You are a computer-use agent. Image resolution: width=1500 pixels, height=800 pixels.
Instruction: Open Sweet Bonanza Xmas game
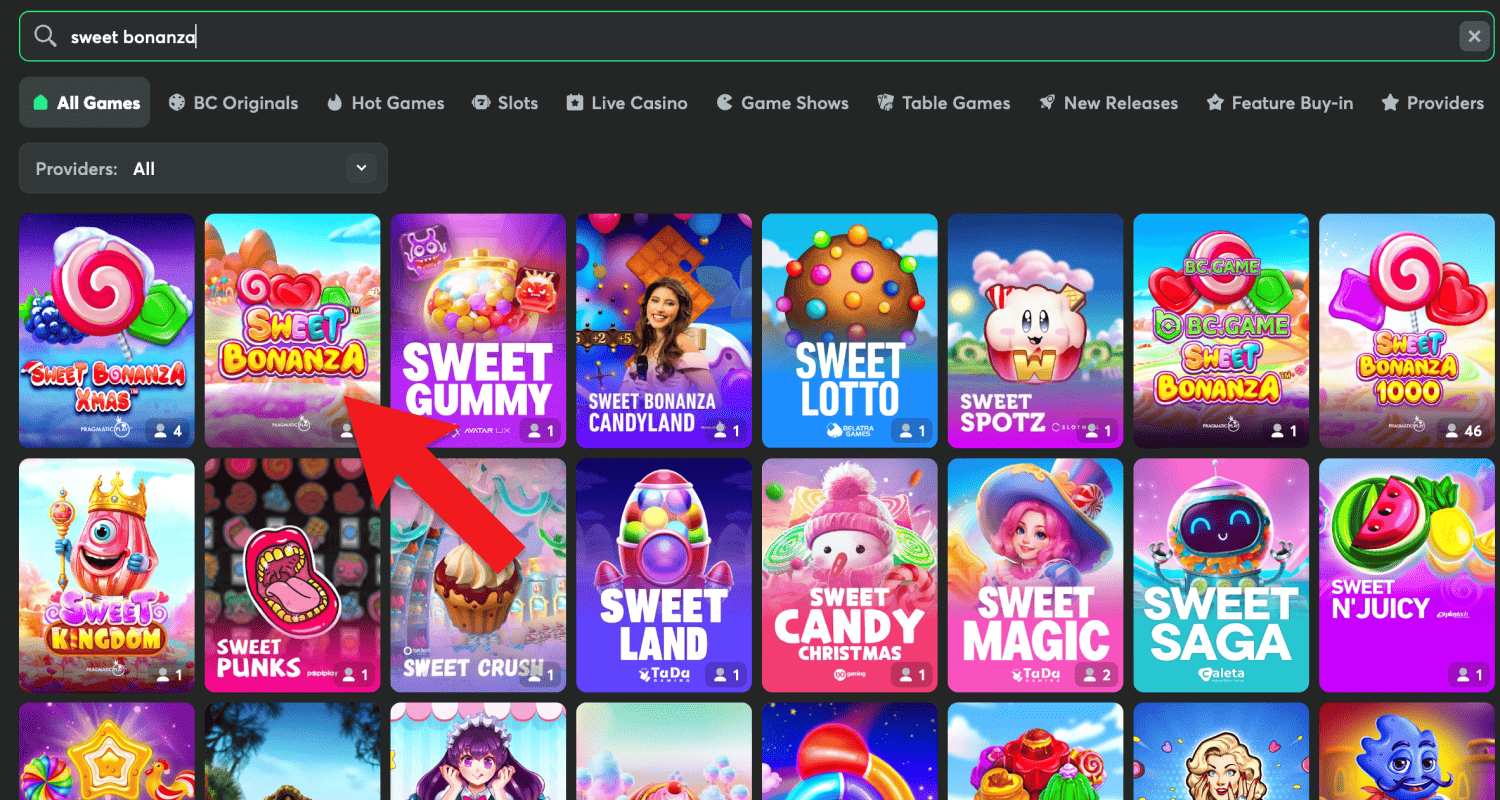[107, 330]
